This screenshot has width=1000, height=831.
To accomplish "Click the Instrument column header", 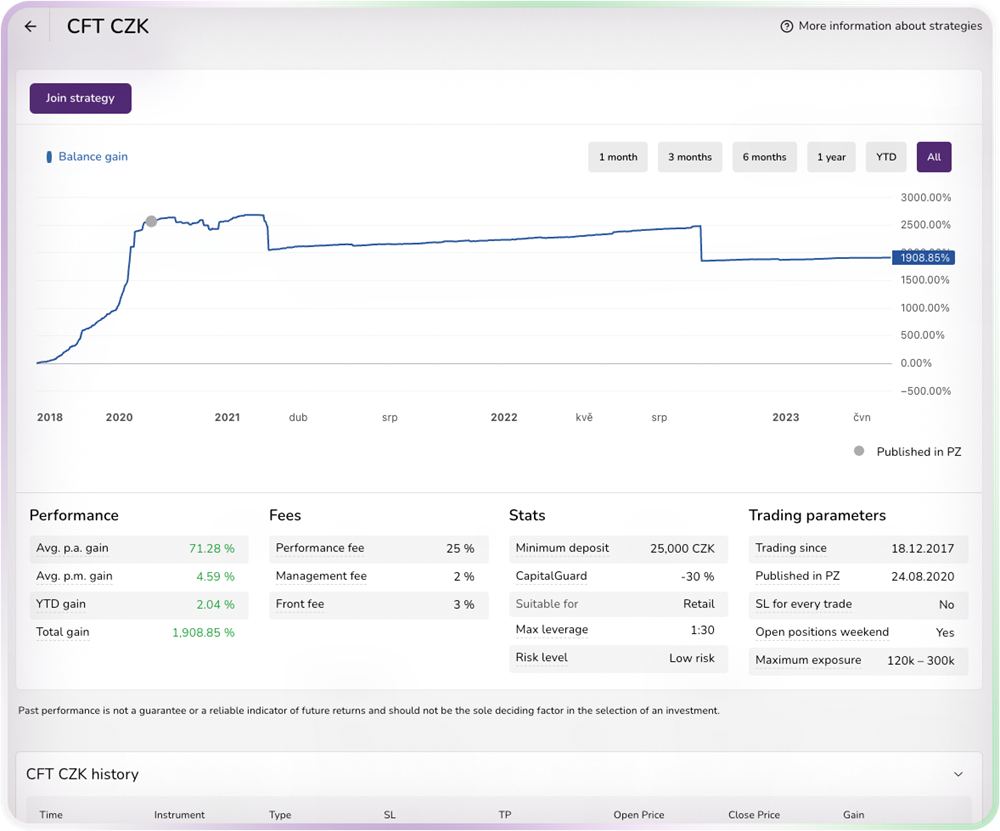I will pos(179,814).
